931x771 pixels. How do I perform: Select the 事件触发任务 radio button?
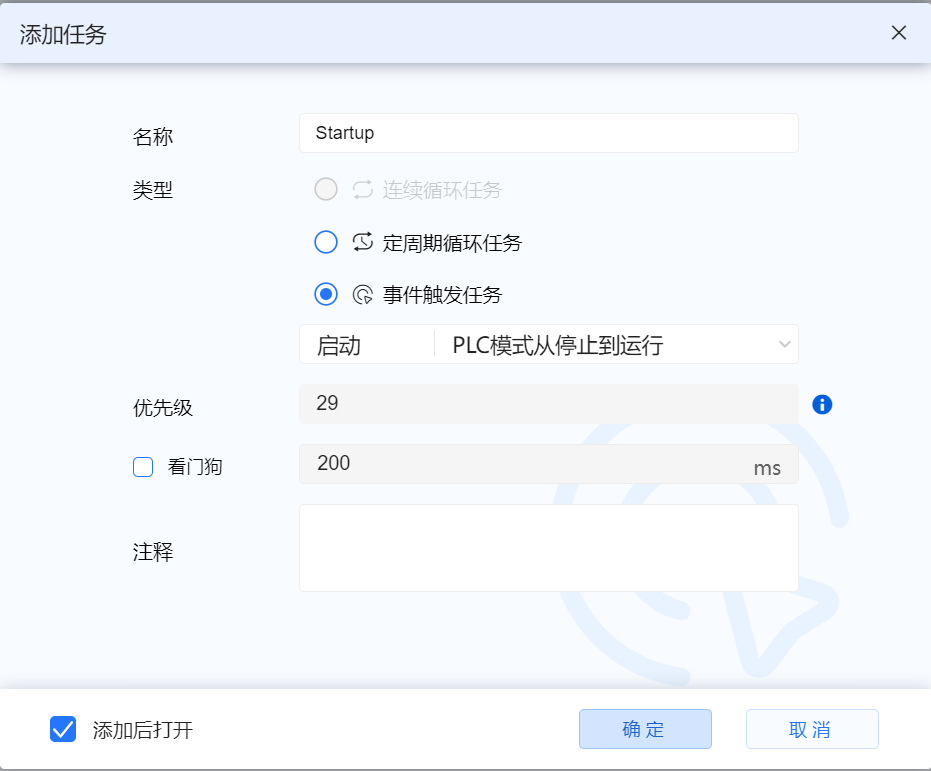point(325,294)
